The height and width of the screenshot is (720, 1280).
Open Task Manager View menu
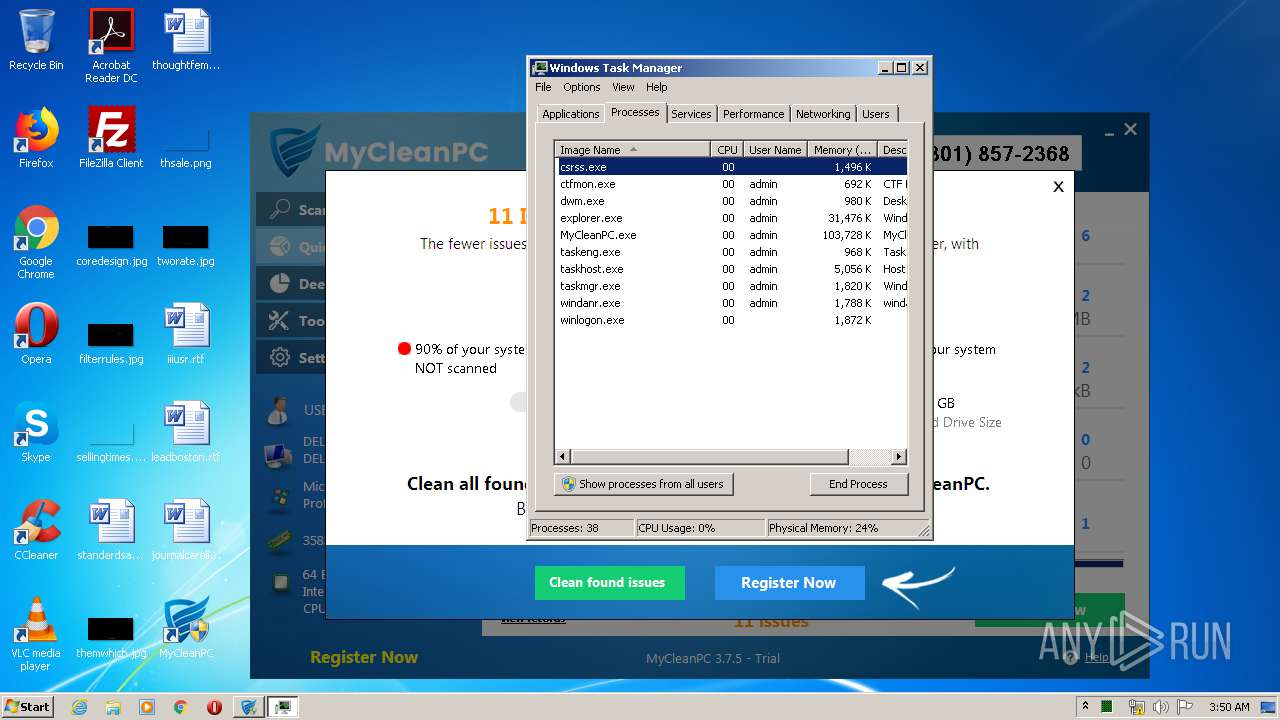[623, 87]
